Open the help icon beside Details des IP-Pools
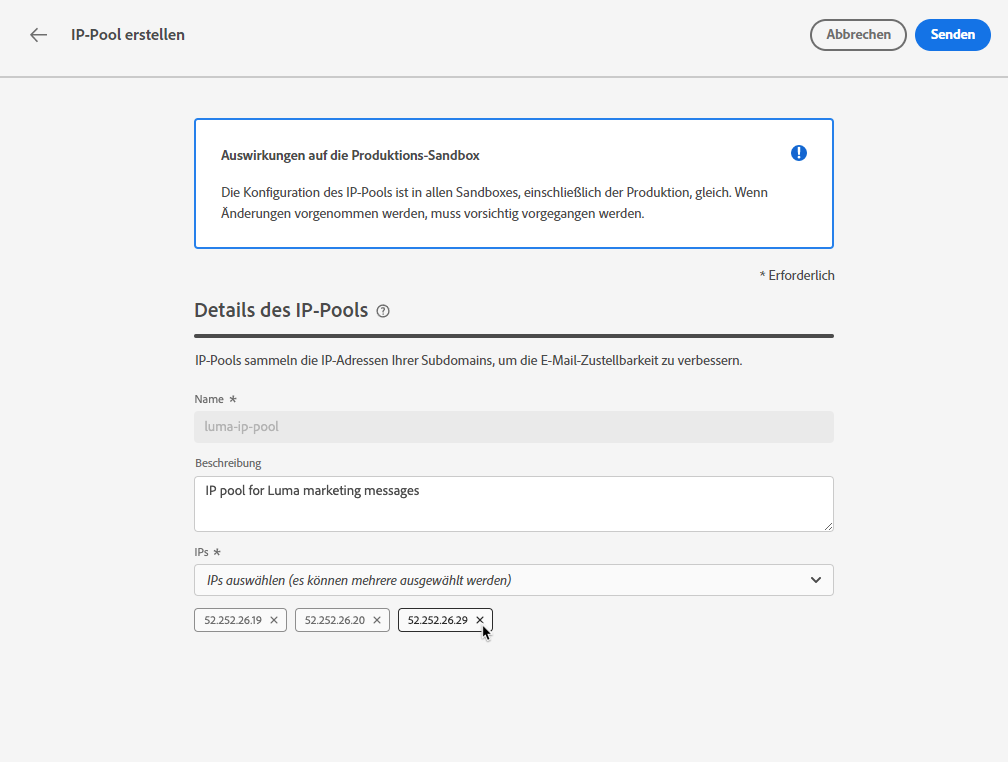The image size is (1008, 762). [383, 311]
